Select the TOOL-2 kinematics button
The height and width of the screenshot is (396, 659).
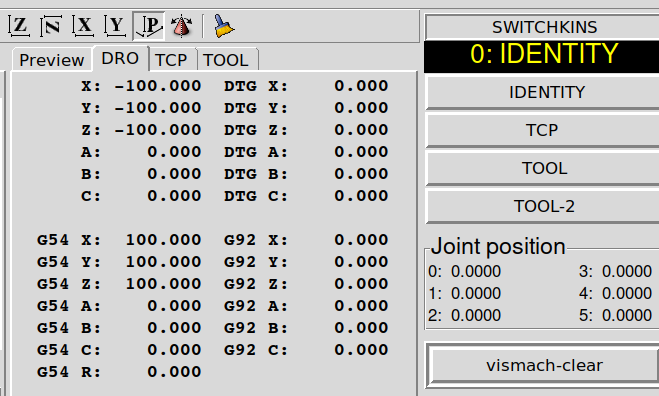click(544, 206)
